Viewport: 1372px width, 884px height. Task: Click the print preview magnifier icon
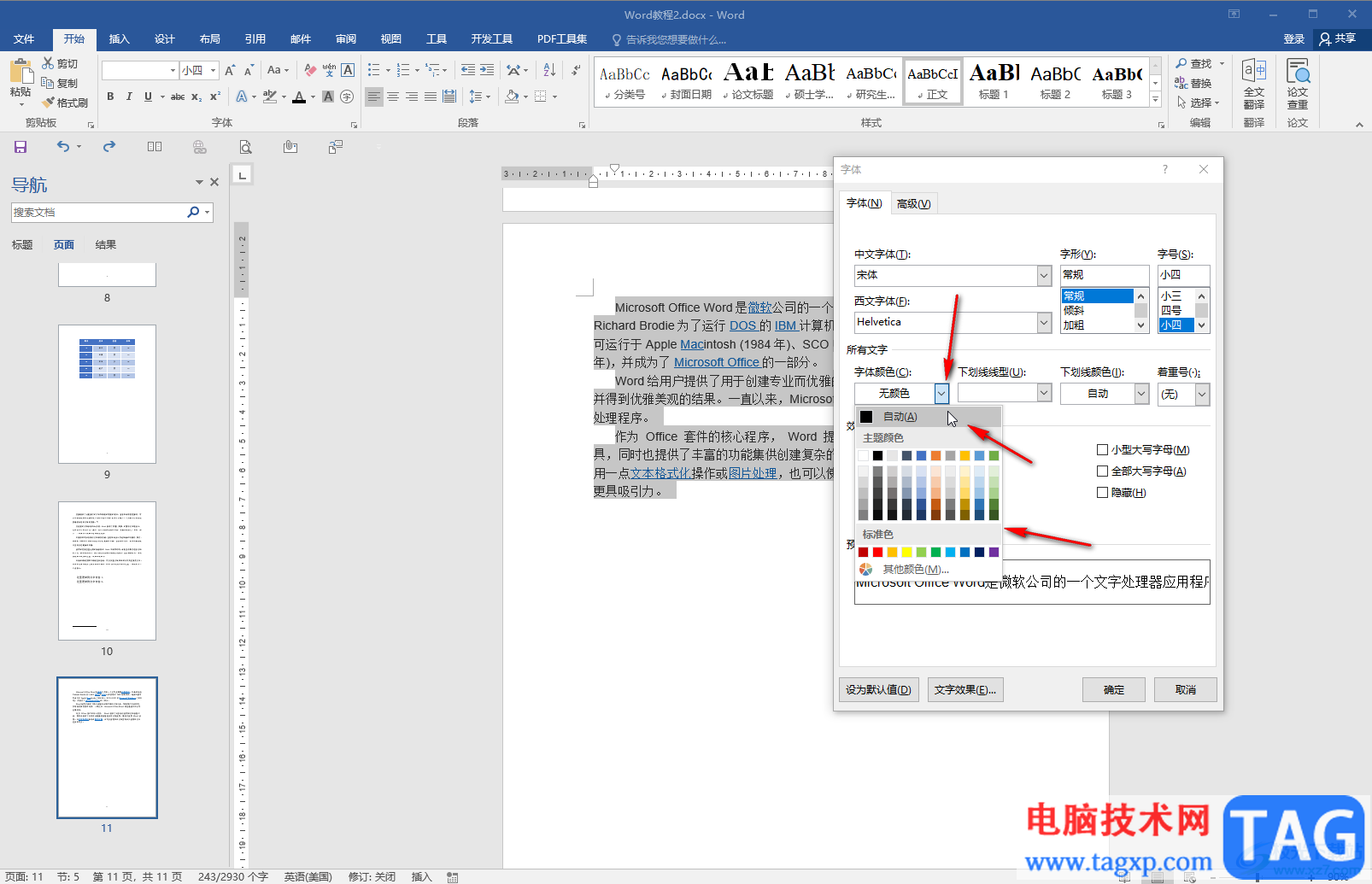(245, 147)
